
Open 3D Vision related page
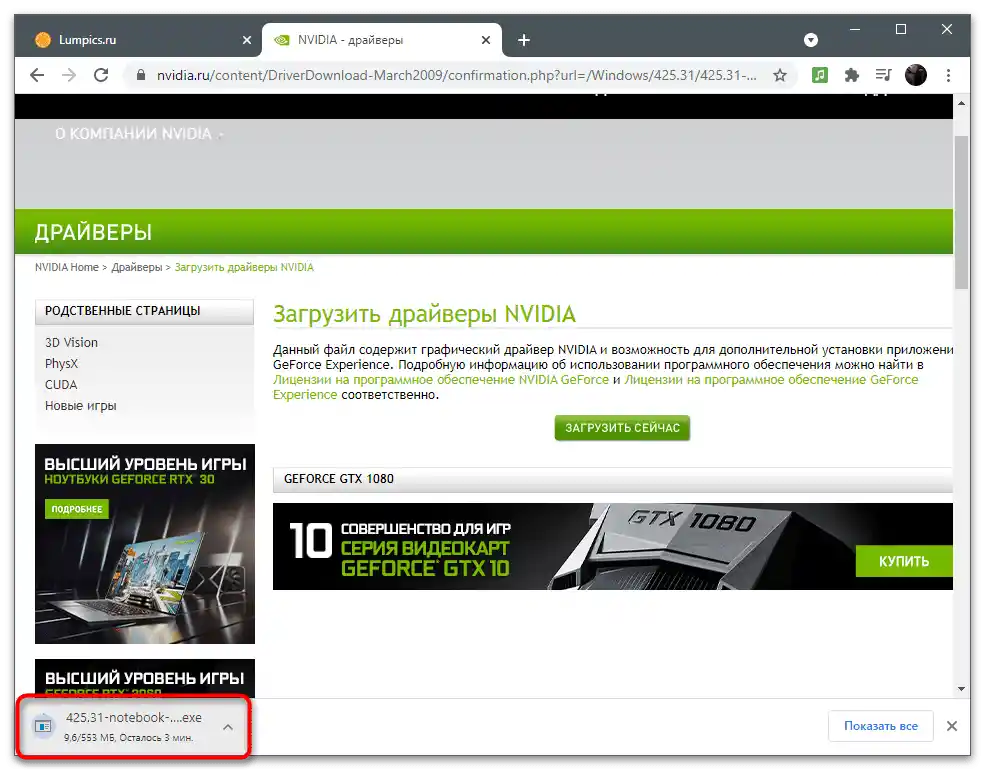pyautogui.click(x=71, y=342)
